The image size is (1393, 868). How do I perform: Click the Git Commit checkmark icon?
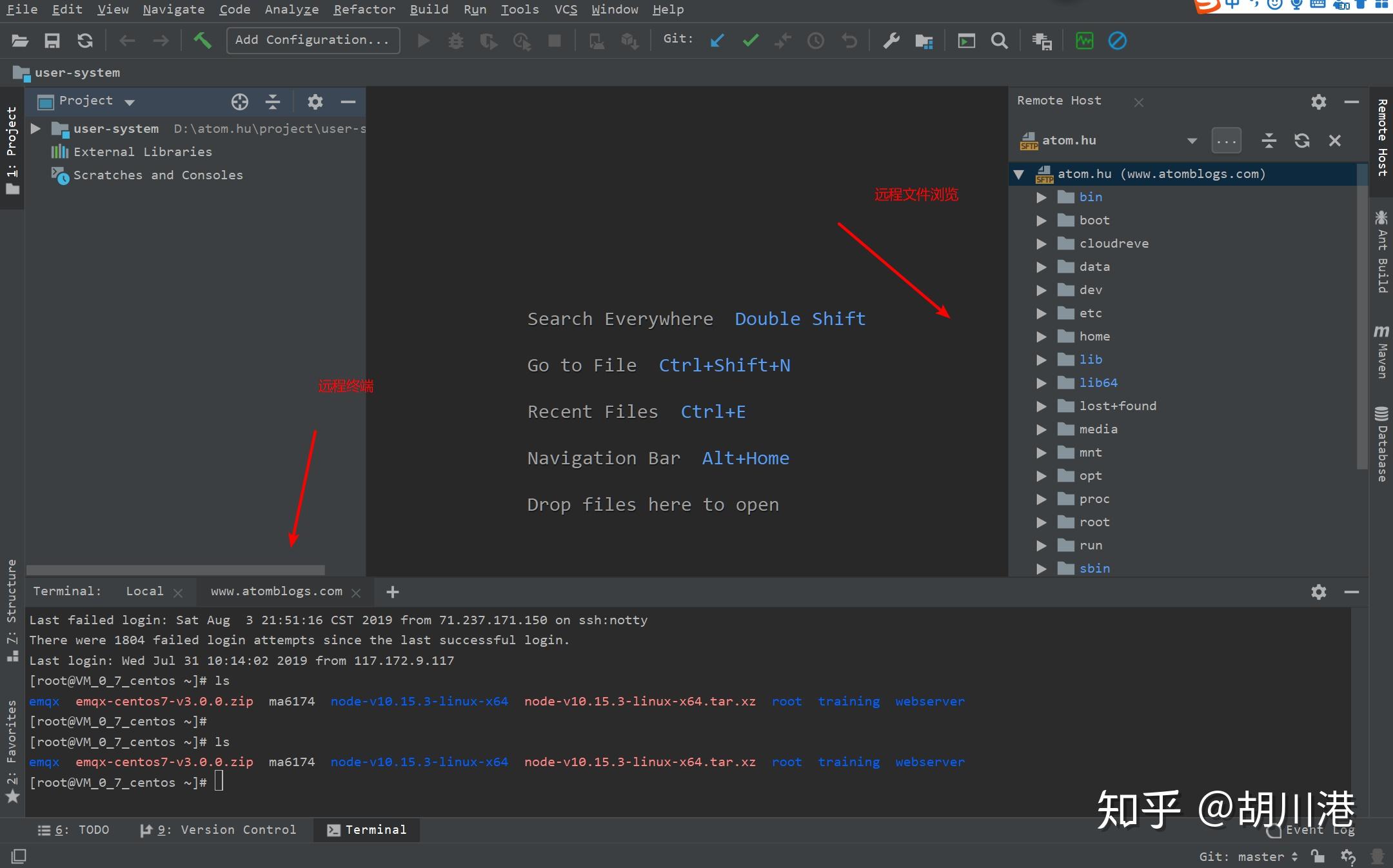(750, 41)
